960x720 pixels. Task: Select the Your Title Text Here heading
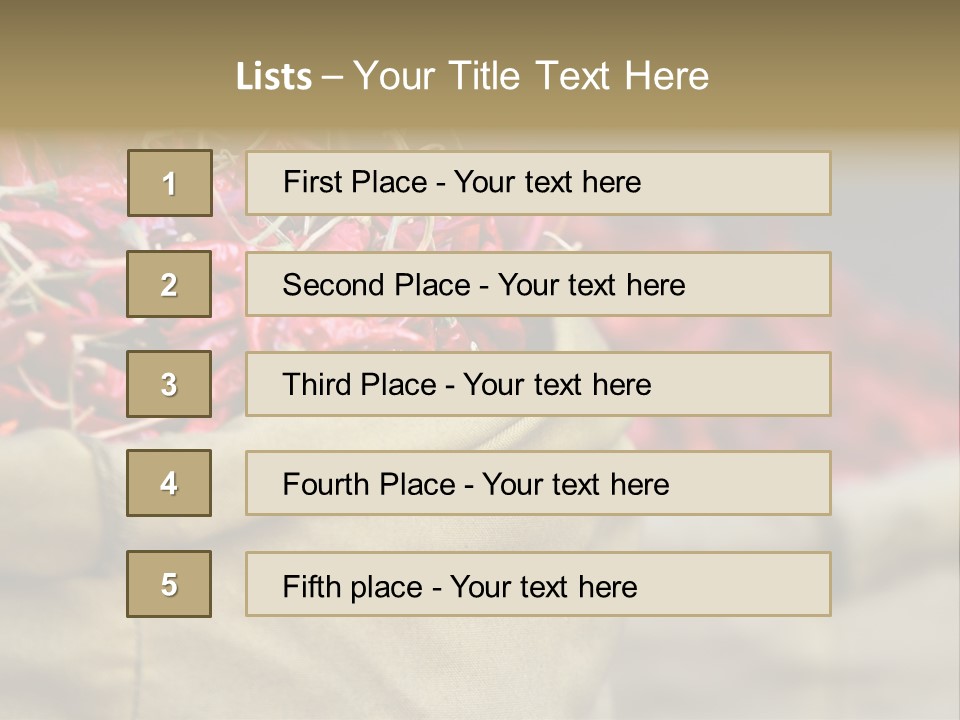(530, 76)
